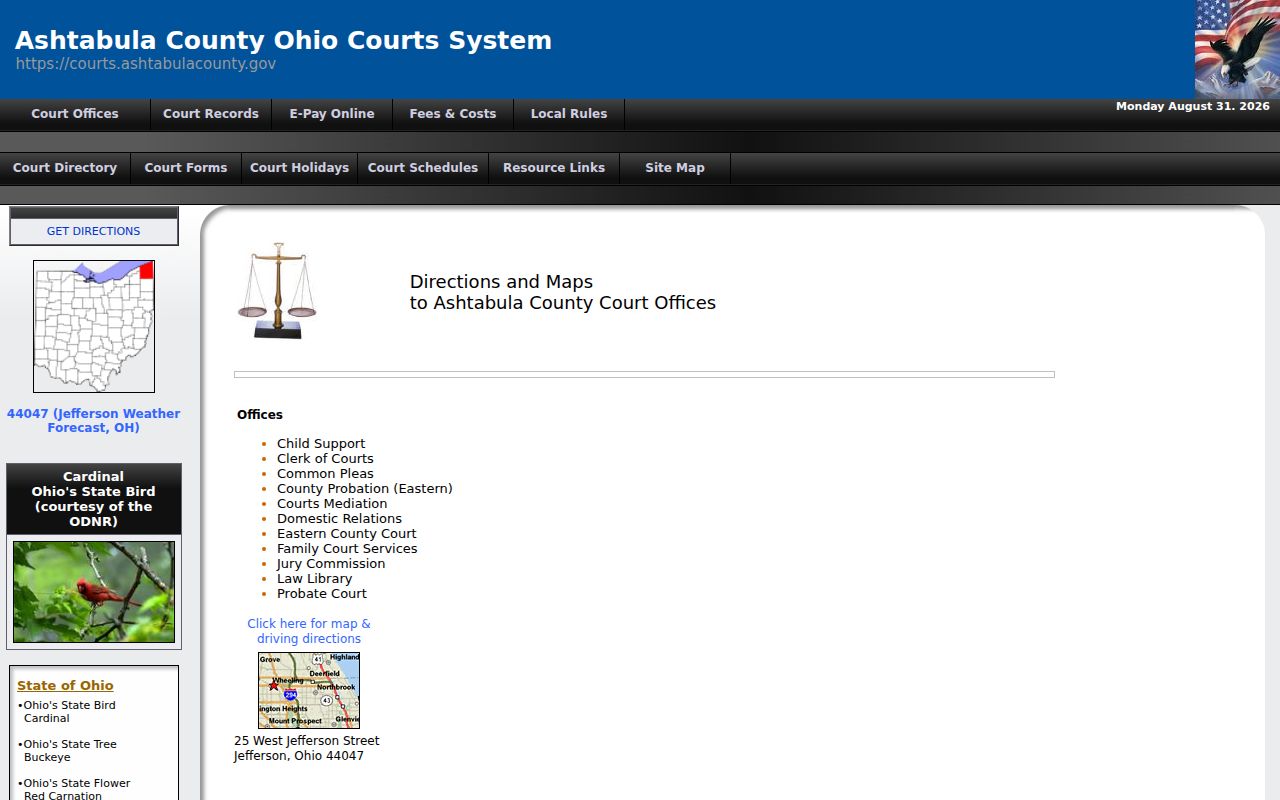Click the scales of justice image

(x=277, y=291)
